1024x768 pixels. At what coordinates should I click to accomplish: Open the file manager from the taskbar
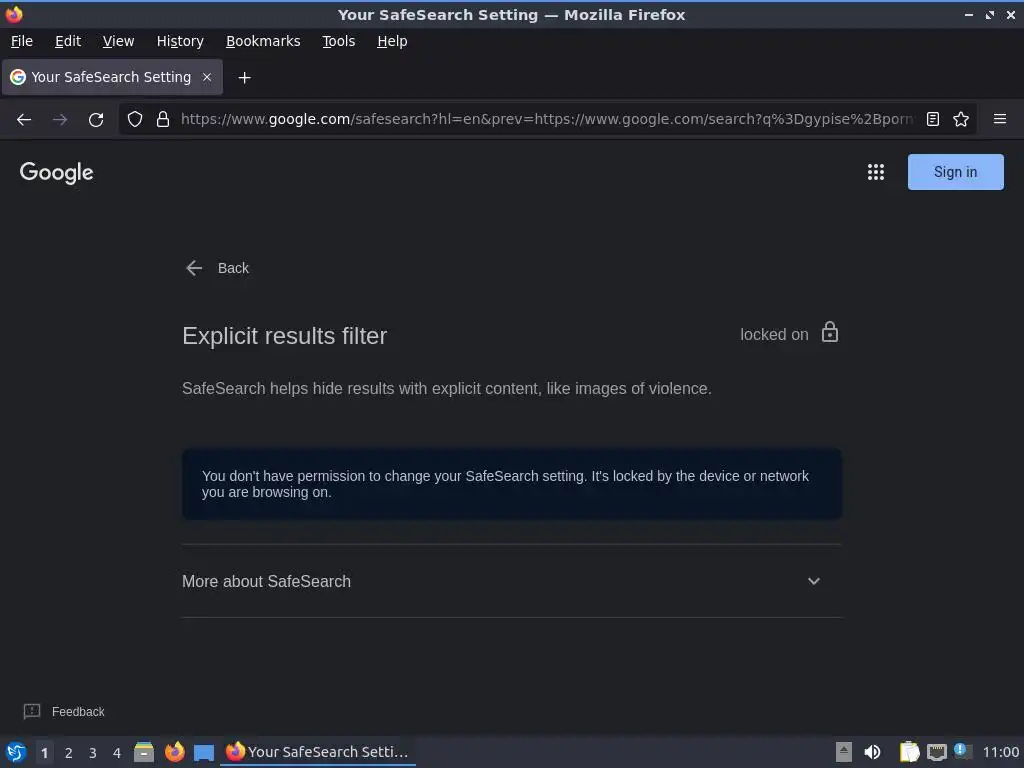[x=144, y=752]
